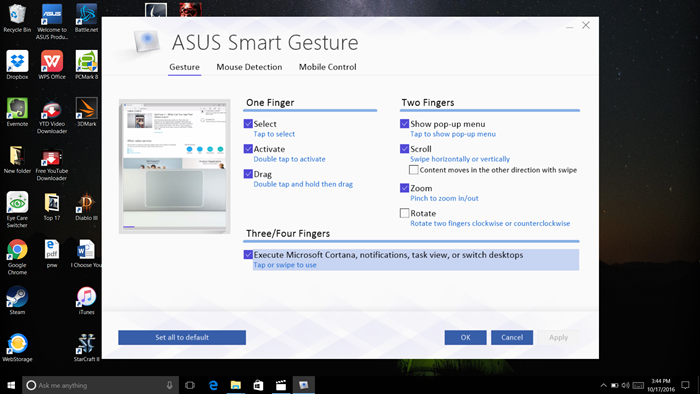The image size is (700, 394).
Task: Open the Top 17 desktop file
Action: (x=52, y=207)
